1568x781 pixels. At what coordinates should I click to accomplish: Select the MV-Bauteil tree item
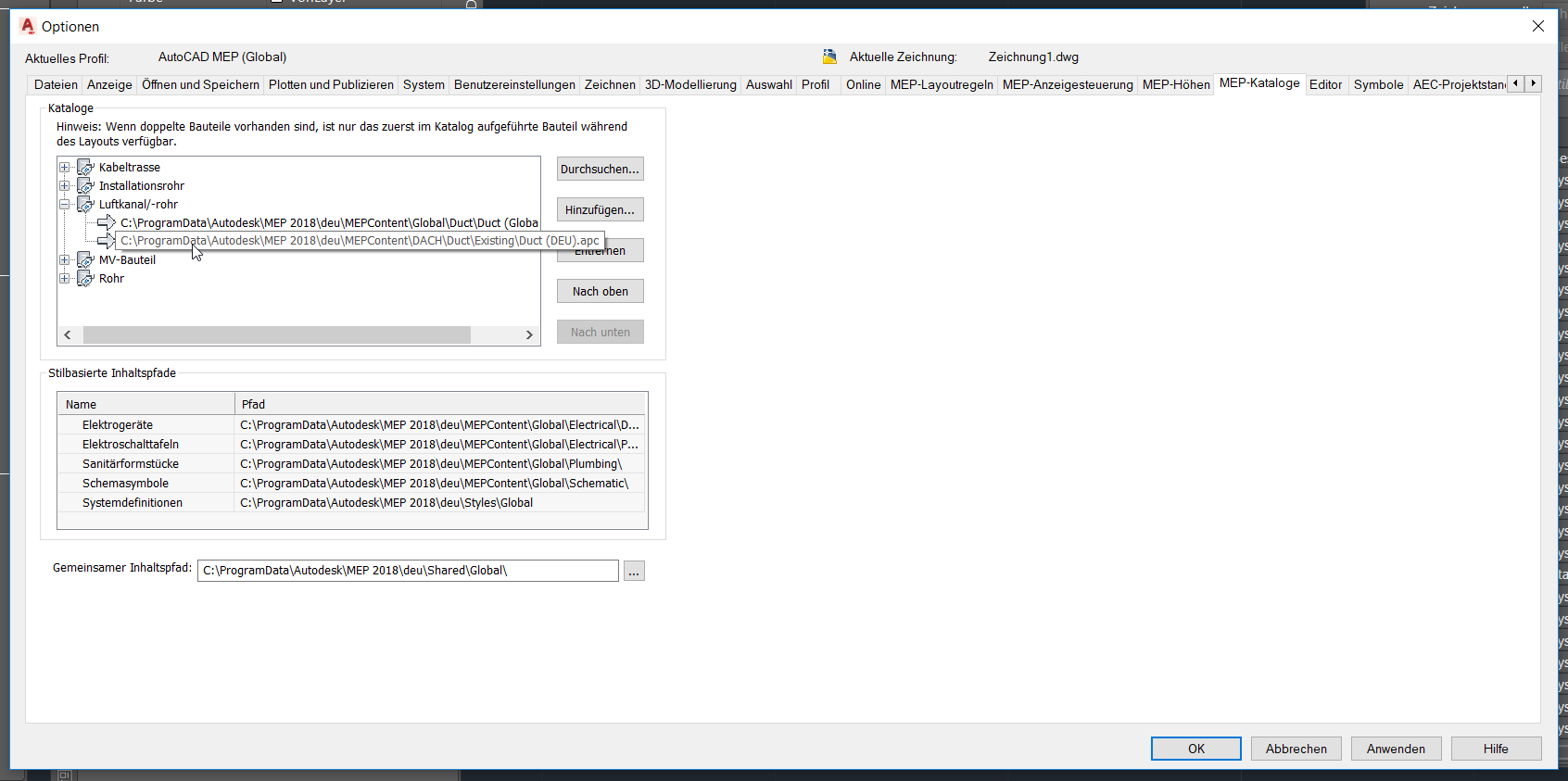point(127,259)
